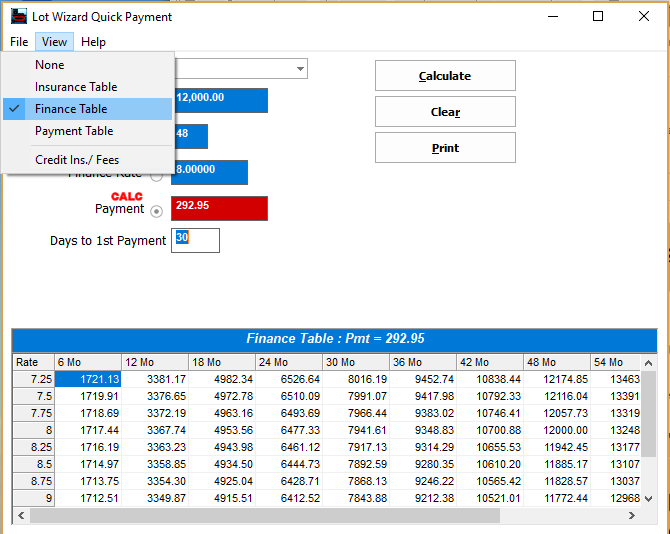670x534 pixels.
Task: Click the Calculate button
Action: pos(445,76)
